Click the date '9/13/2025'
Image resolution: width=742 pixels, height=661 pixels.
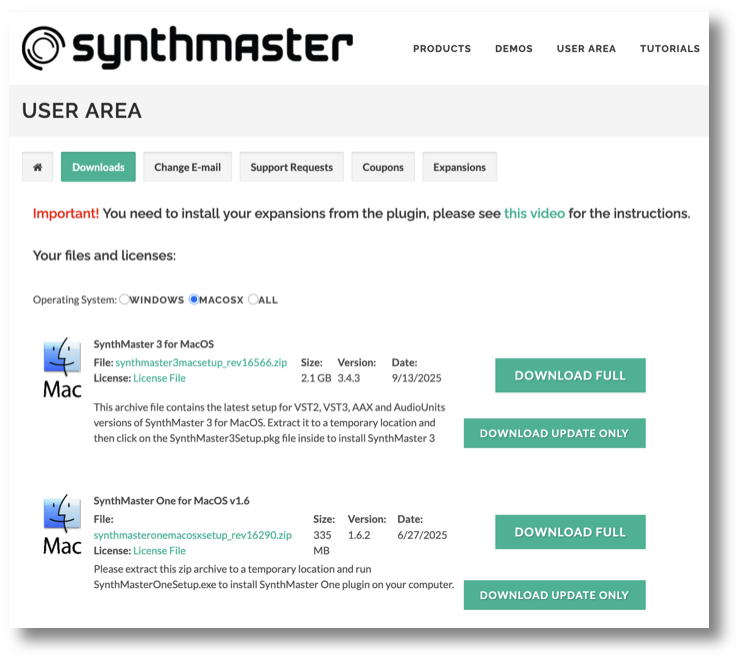(416, 378)
